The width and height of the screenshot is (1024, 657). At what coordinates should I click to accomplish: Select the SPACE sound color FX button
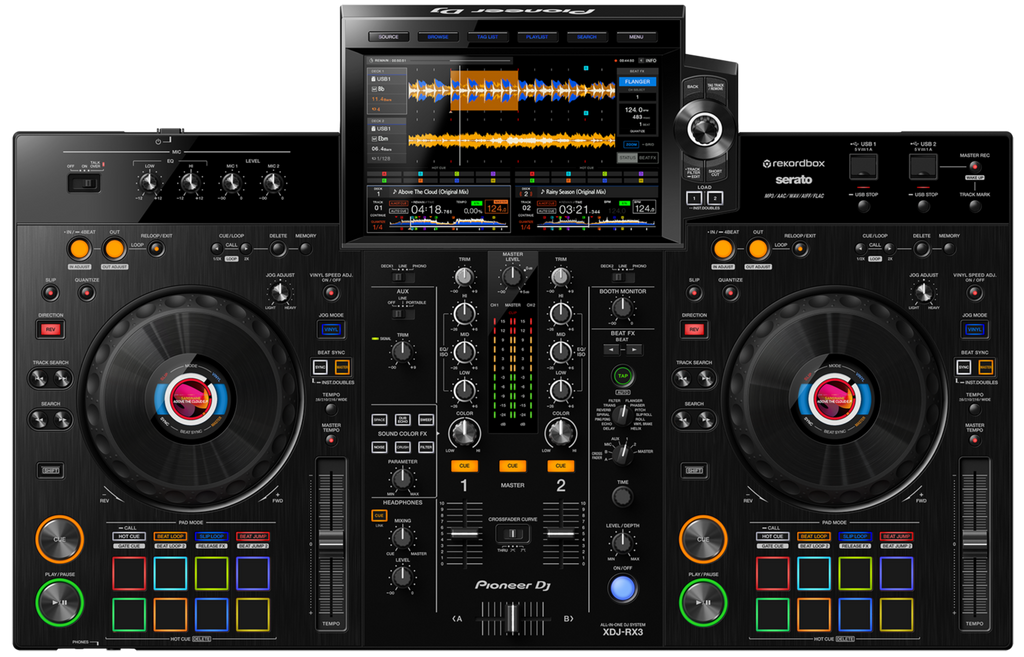click(379, 420)
